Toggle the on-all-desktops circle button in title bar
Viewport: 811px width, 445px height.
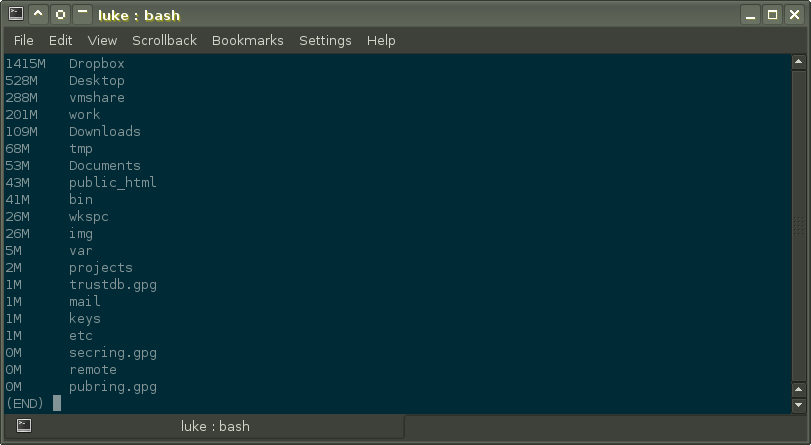[61, 15]
